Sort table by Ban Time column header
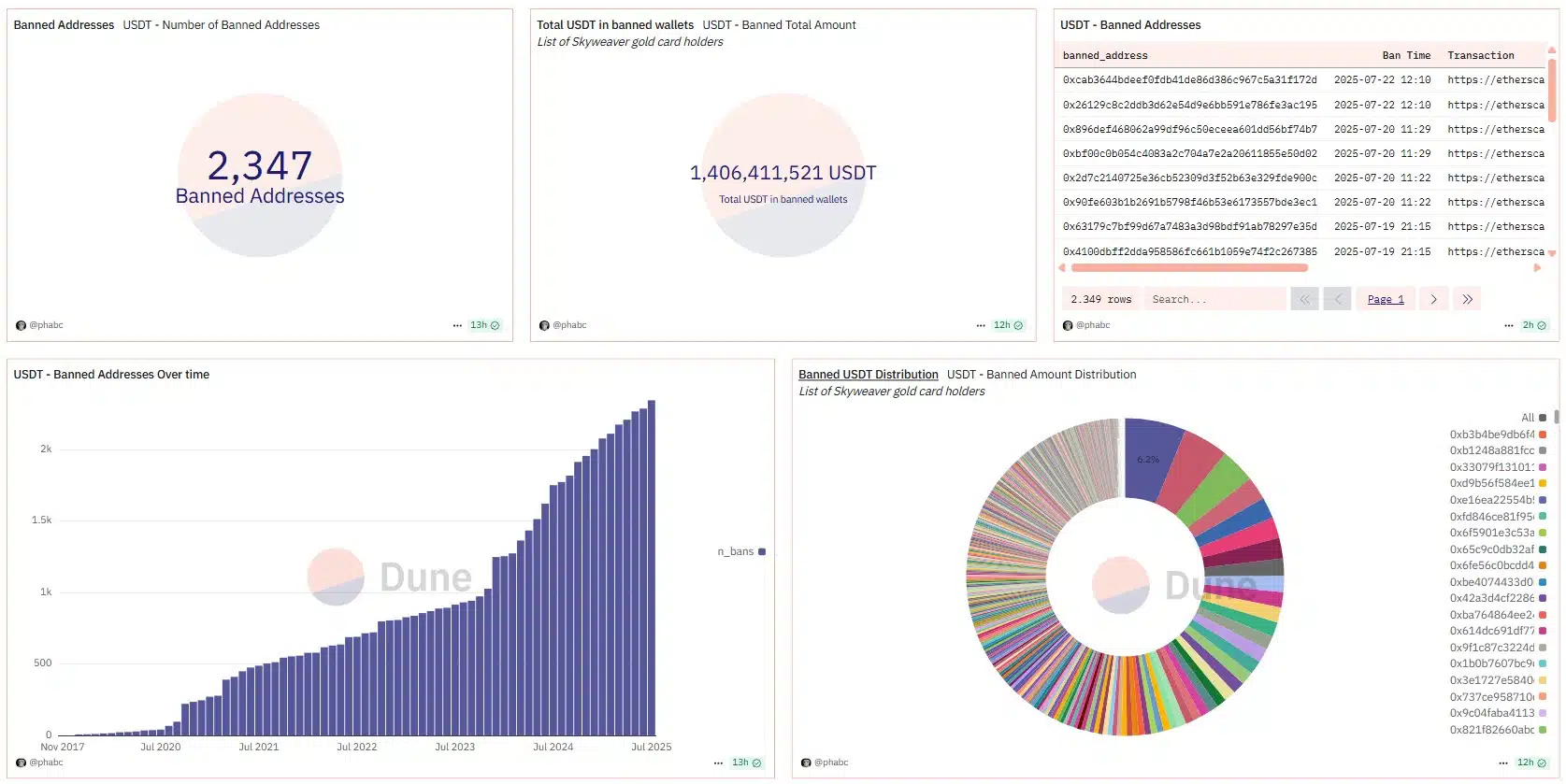The image size is (1566, 784). point(1406,56)
